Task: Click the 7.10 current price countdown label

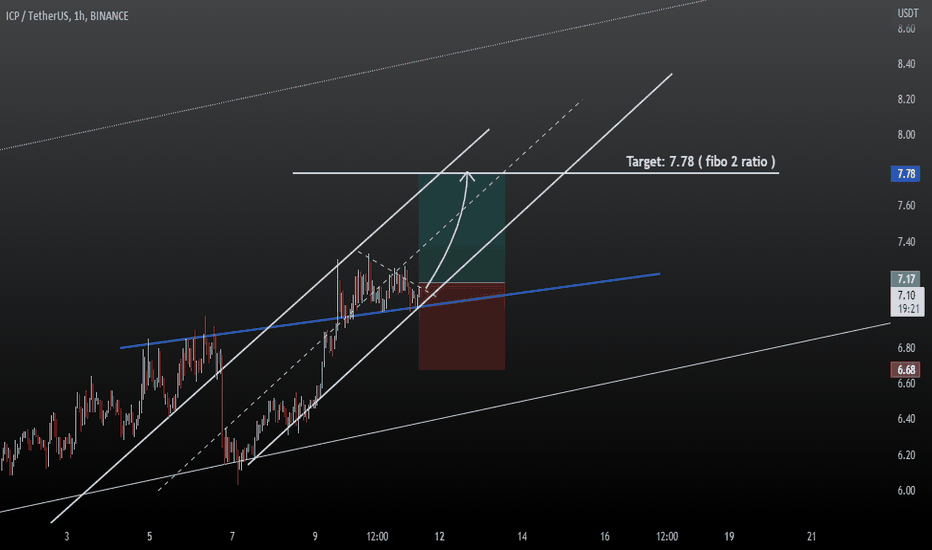Action: (907, 301)
